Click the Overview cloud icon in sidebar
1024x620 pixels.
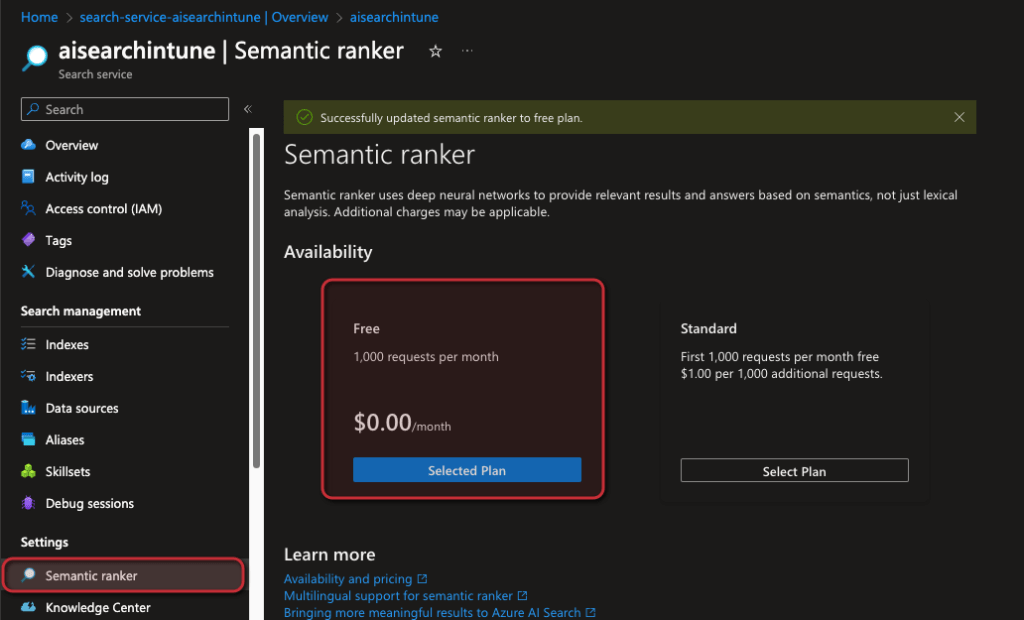28,145
